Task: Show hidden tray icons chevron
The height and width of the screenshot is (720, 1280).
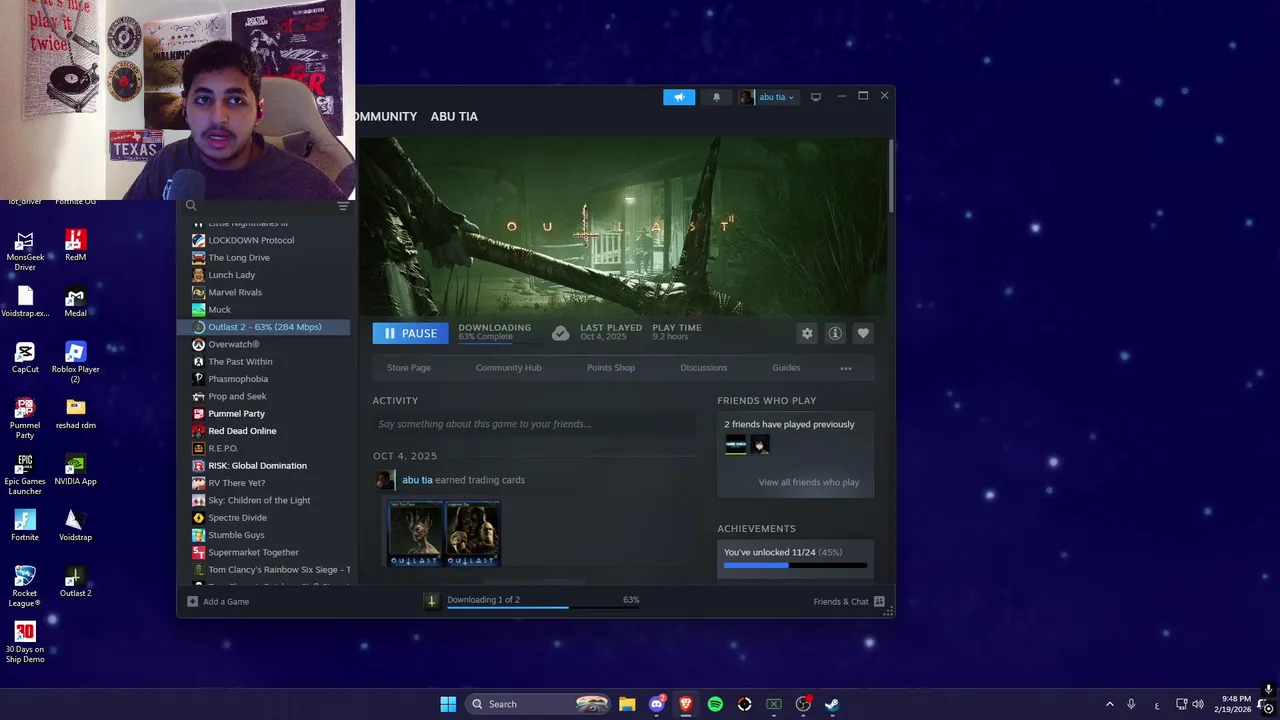Action: pyautogui.click(x=1109, y=704)
